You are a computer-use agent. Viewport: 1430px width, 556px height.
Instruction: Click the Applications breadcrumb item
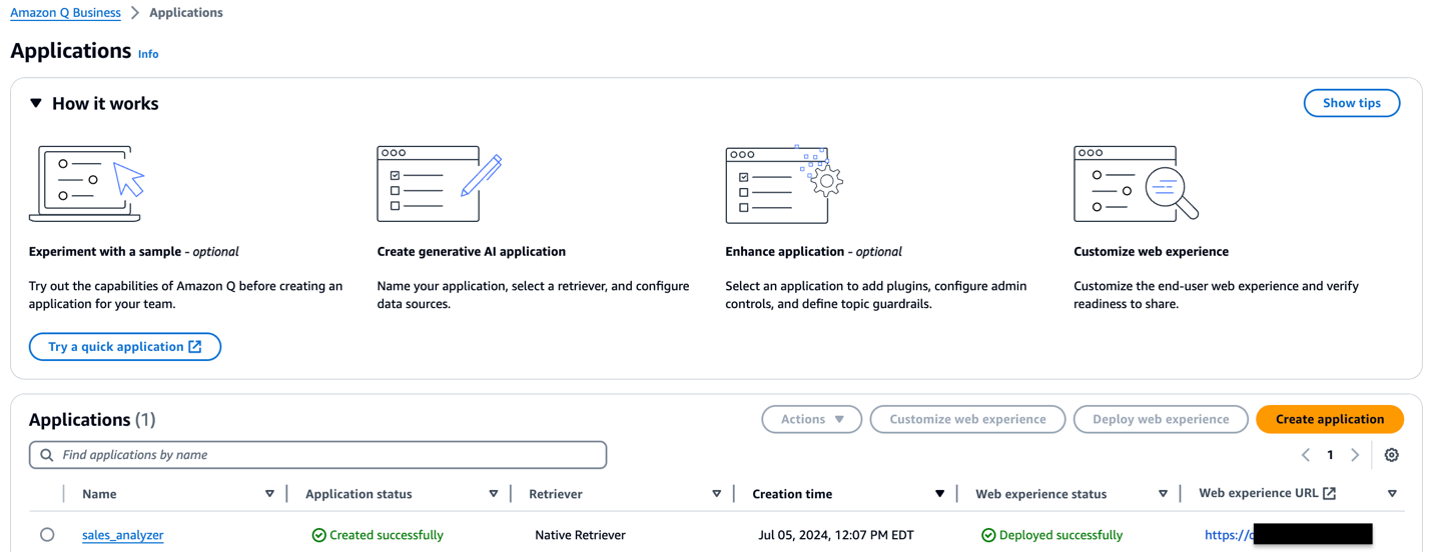(x=186, y=13)
